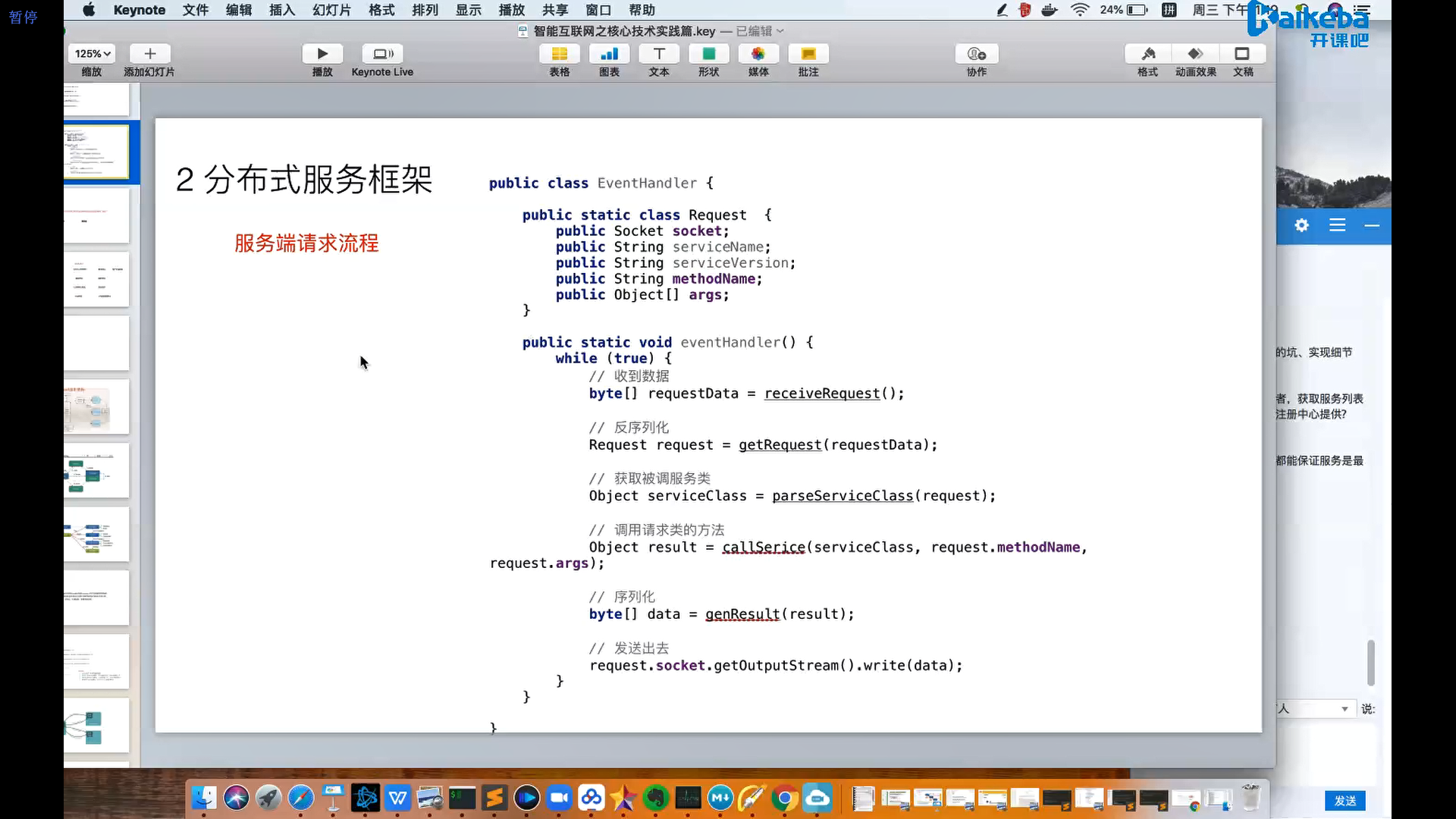Viewport: 1456px width, 819px height.
Task: Click the 发送 send button
Action: [x=1345, y=801]
